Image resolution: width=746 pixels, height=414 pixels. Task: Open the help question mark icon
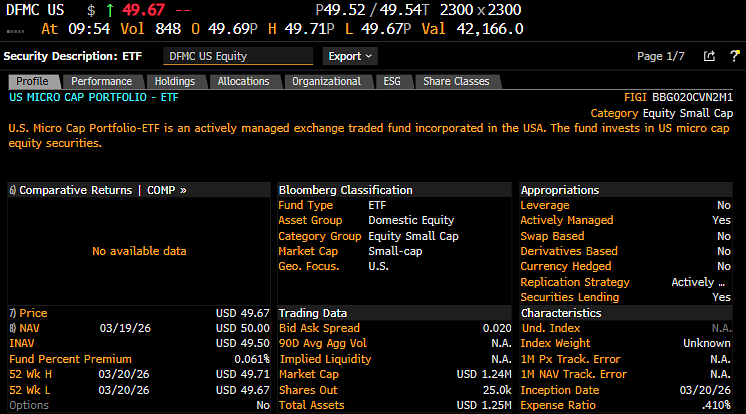tap(733, 56)
